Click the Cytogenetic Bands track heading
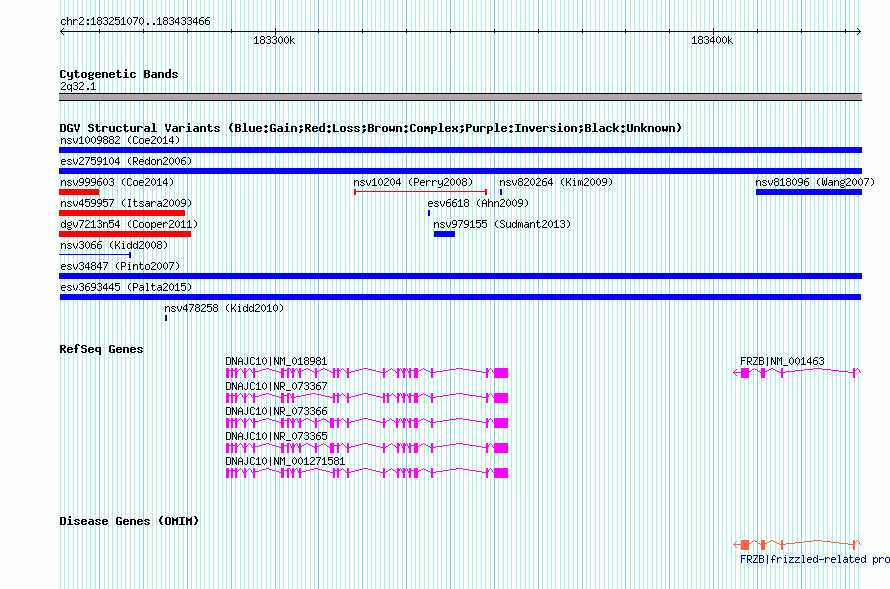Image resolution: width=890 pixels, height=589 pixels. [119, 74]
